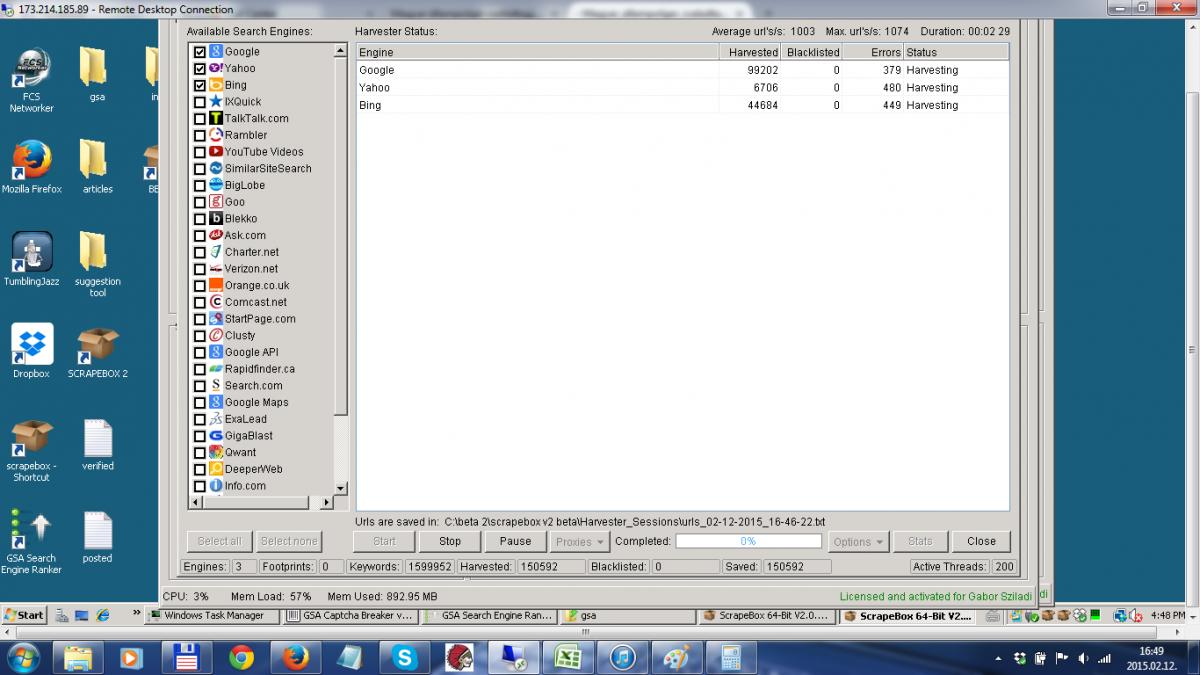Open Chrome from the Windows taskbar
Image resolution: width=1200 pixels, height=675 pixels.
[x=241, y=657]
